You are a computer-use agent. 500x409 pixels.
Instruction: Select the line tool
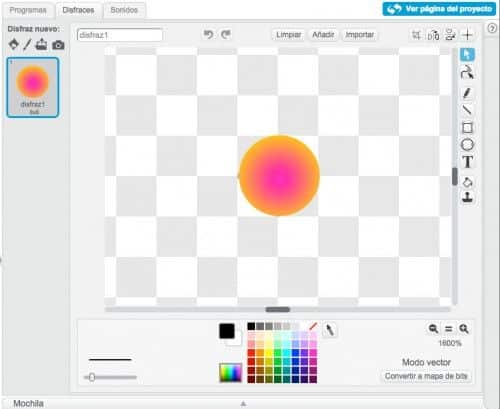point(467,110)
